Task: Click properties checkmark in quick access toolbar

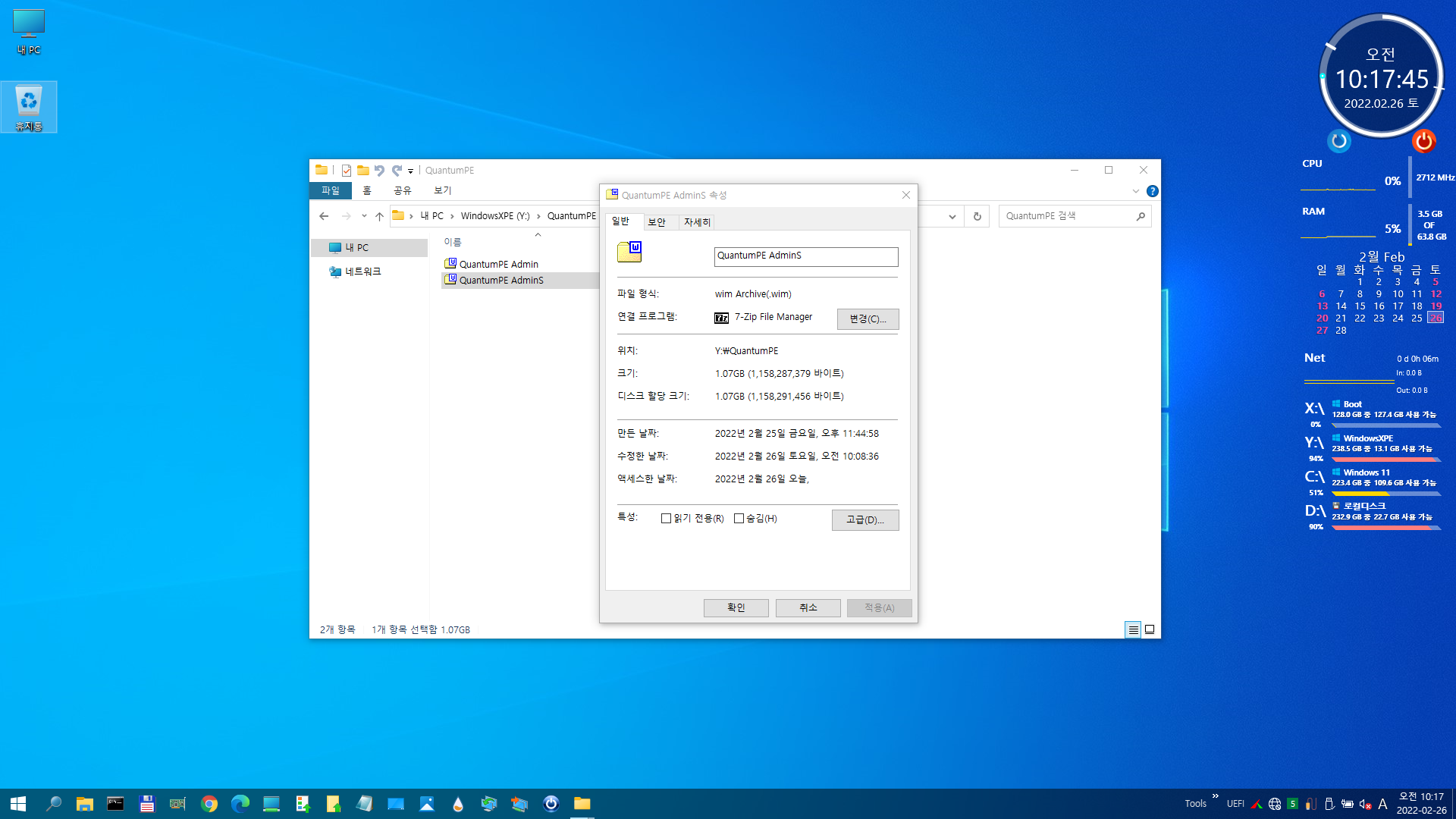Action: [x=347, y=170]
